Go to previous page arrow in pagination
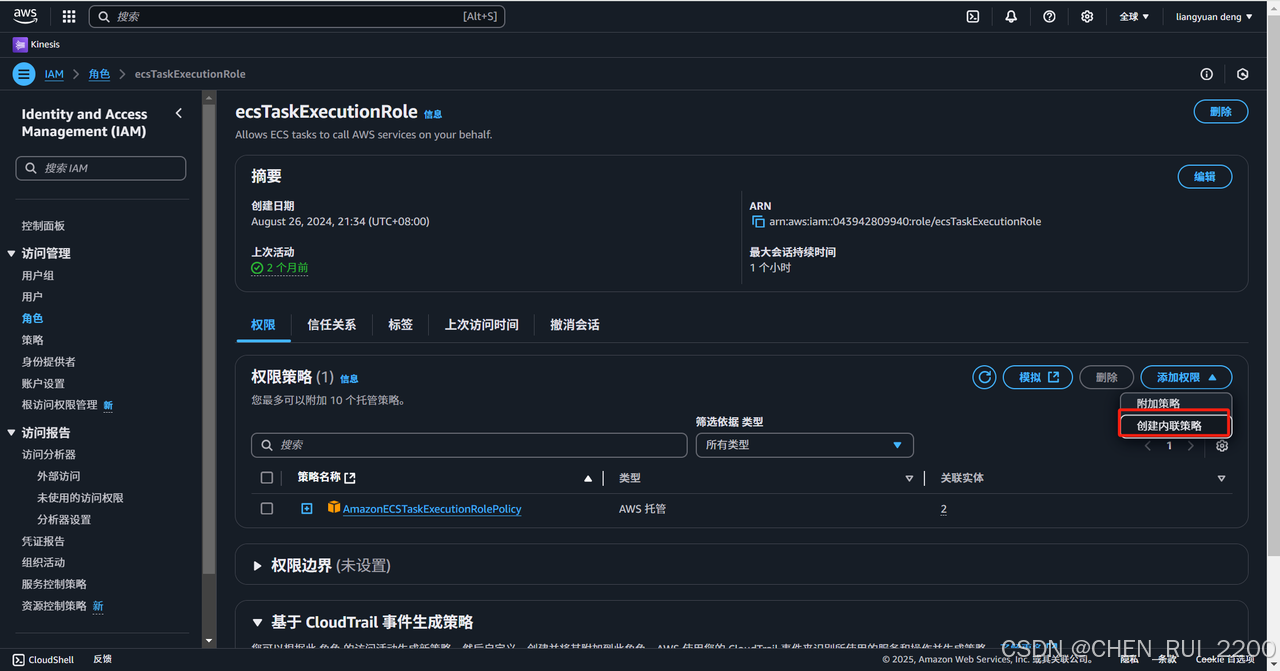The height and width of the screenshot is (671, 1280). [1148, 446]
